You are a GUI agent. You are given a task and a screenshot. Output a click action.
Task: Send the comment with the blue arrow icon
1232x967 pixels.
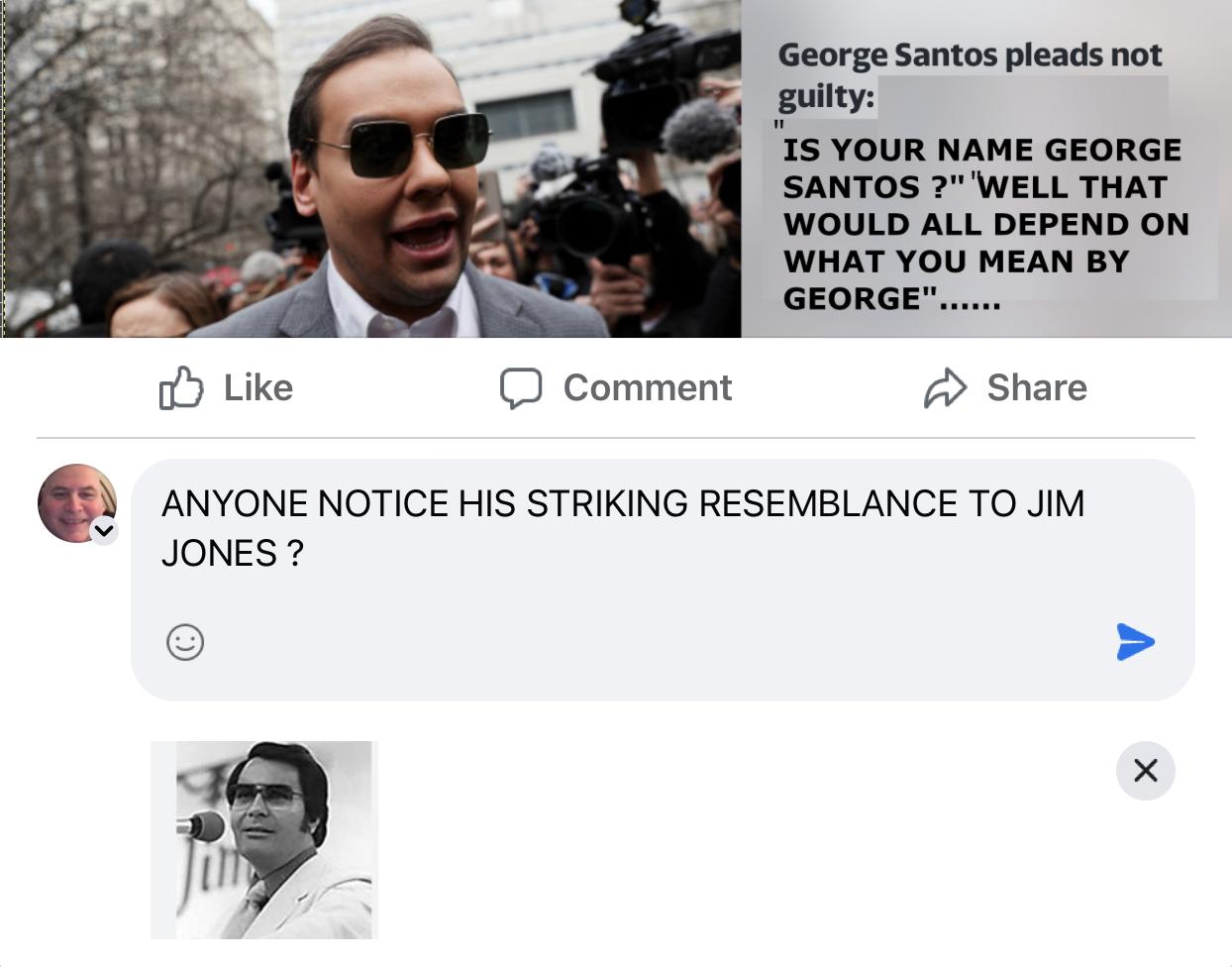pyautogui.click(x=1135, y=642)
